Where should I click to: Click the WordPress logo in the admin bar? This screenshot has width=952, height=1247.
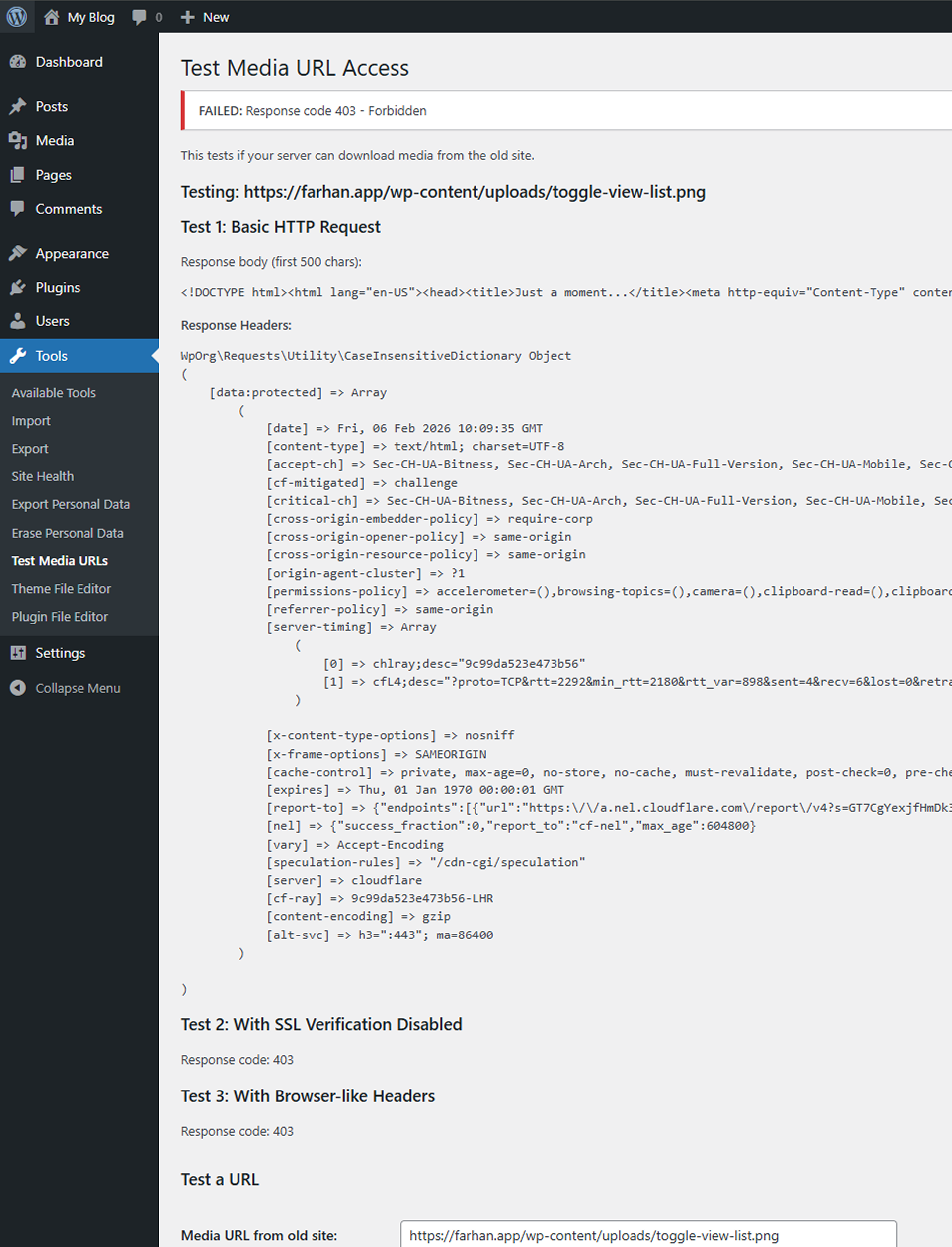[x=17, y=17]
